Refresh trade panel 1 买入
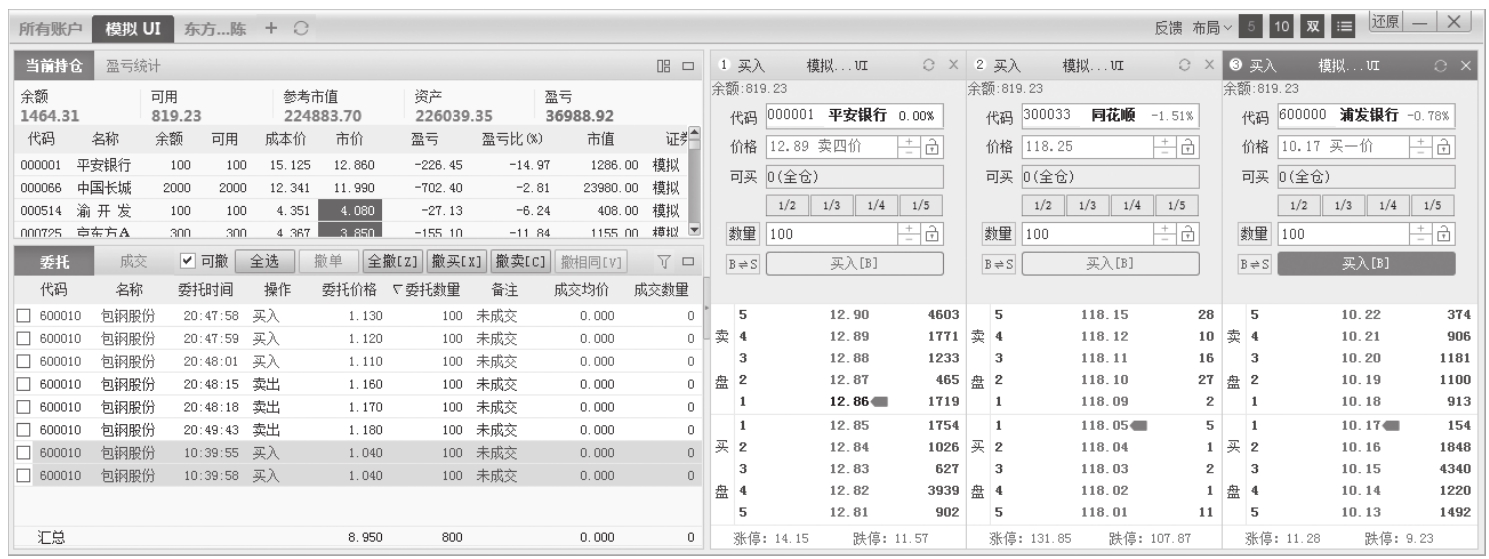Viewport: 1489px width, 559px height. [x=929, y=65]
